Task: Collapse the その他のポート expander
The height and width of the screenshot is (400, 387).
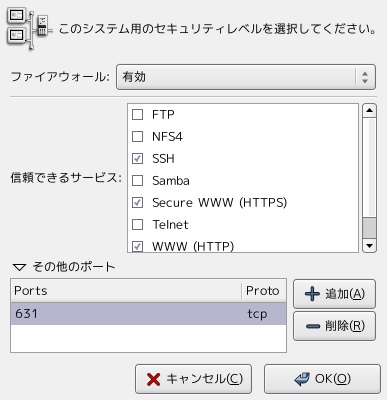Action: pyautogui.click(x=19, y=267)
